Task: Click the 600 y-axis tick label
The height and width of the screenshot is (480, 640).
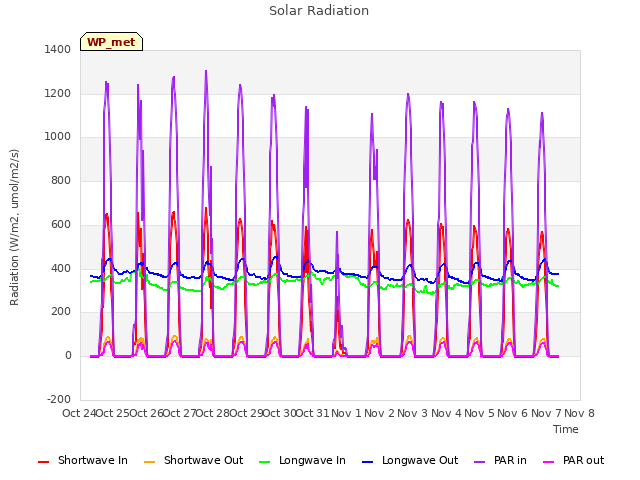Action: pyautogui.click(x=61, y=224)
